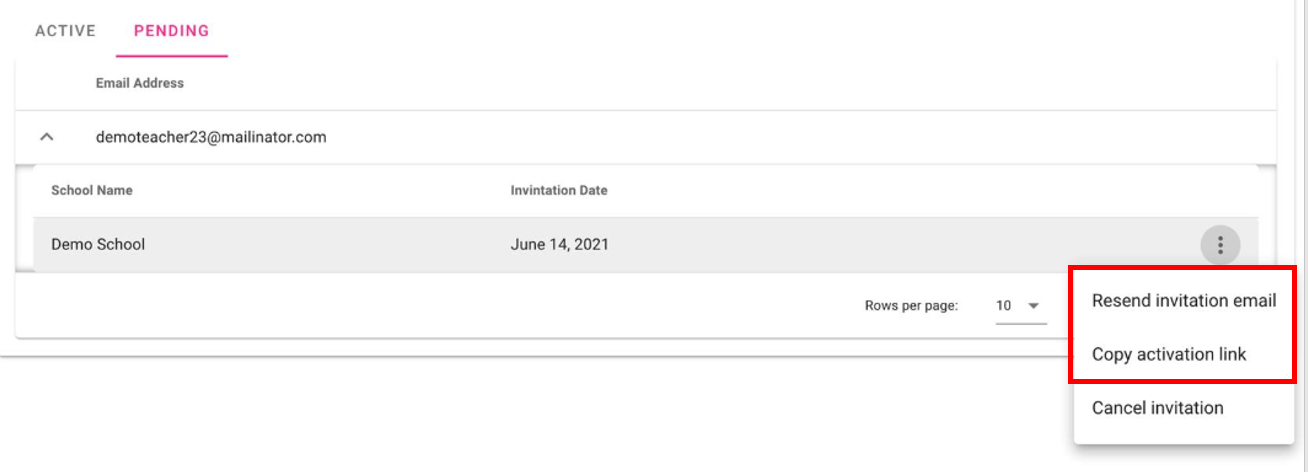1308x472 pixels.
Task: Switch to the ACTIVE tab
Action: (66, 31)
